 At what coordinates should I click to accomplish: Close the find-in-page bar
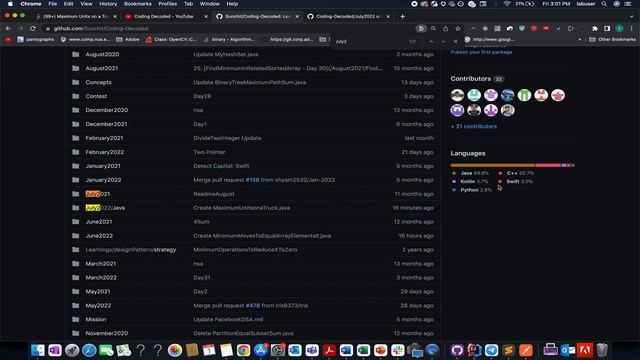(x=456, y=42)
